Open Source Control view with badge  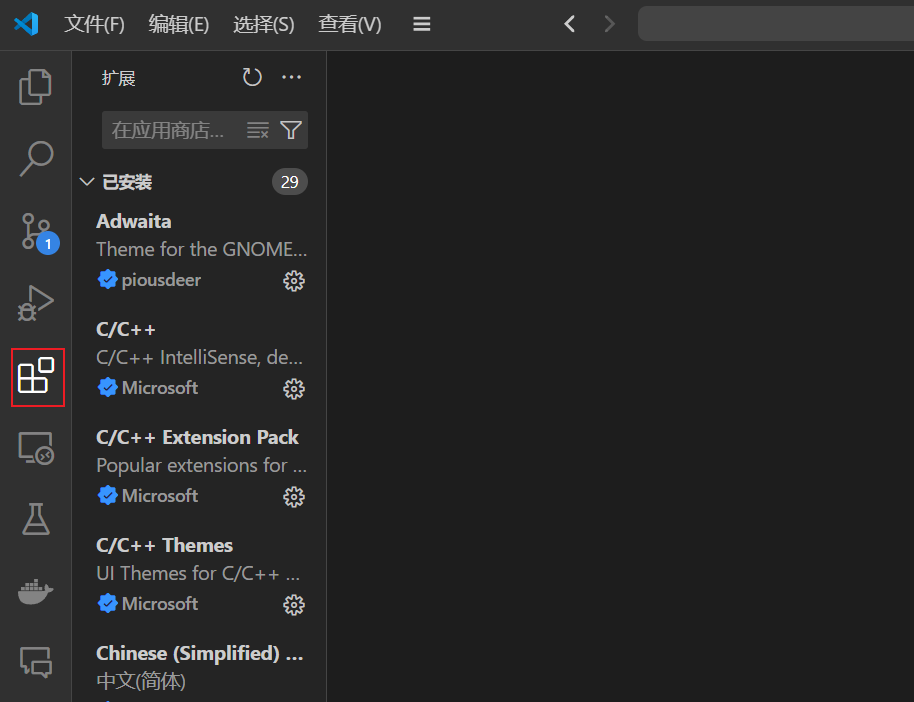click(38, 232)
